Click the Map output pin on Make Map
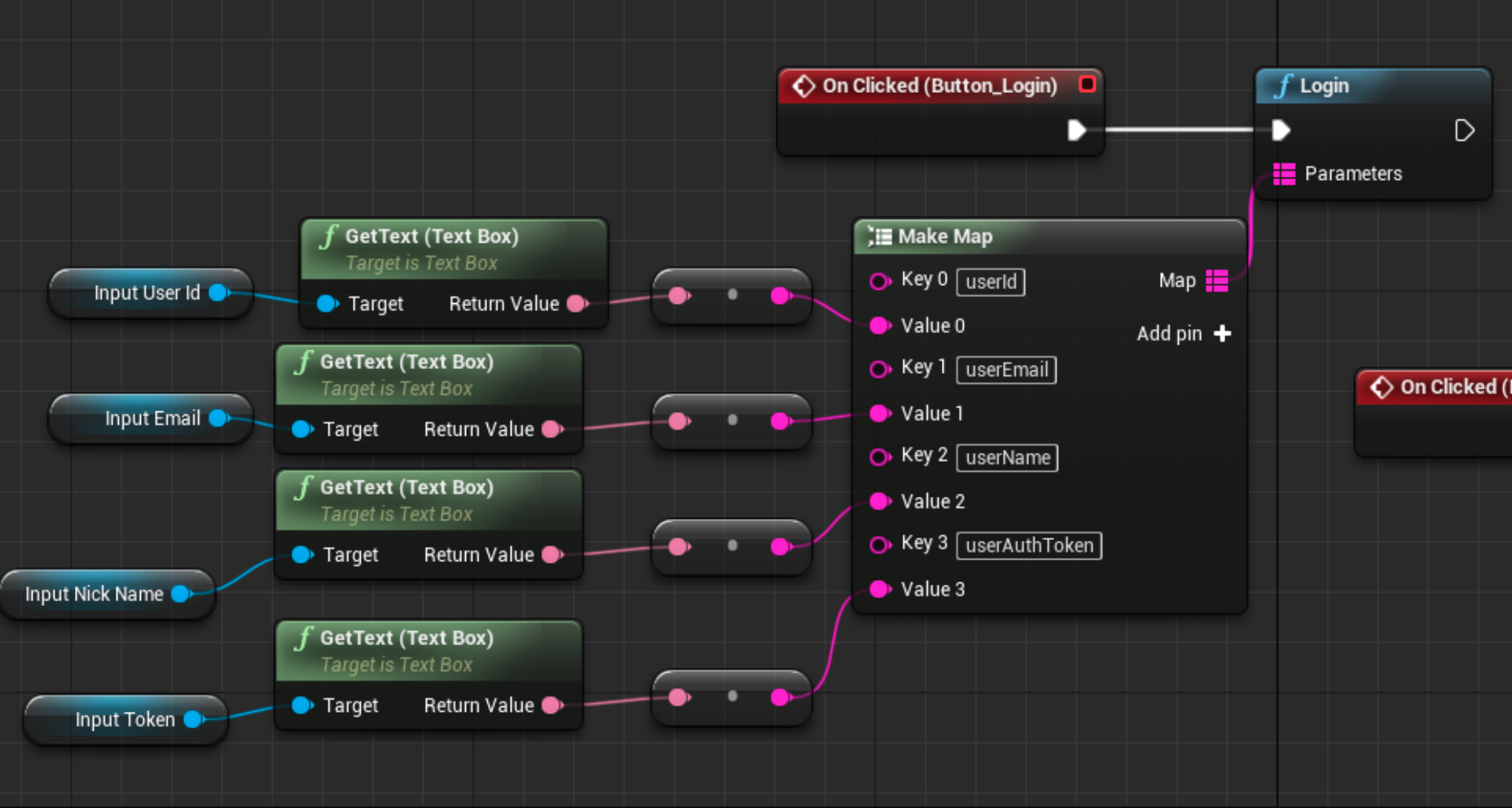The image size is (1512, 808). (x=1217, y=280)
